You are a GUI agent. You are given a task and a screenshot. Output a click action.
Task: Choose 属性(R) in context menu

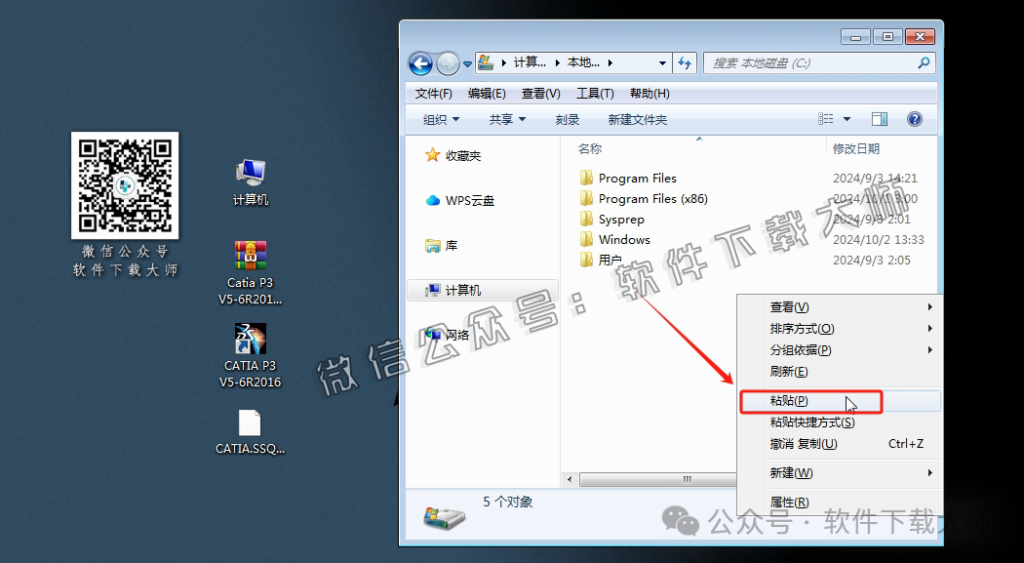(x=840, y=502)
